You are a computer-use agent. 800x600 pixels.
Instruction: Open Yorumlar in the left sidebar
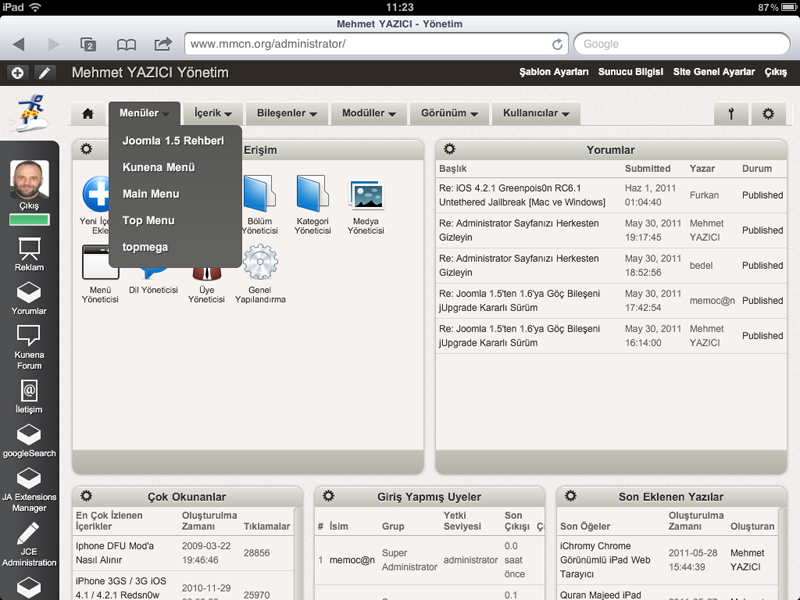click(x=29, y=299)
